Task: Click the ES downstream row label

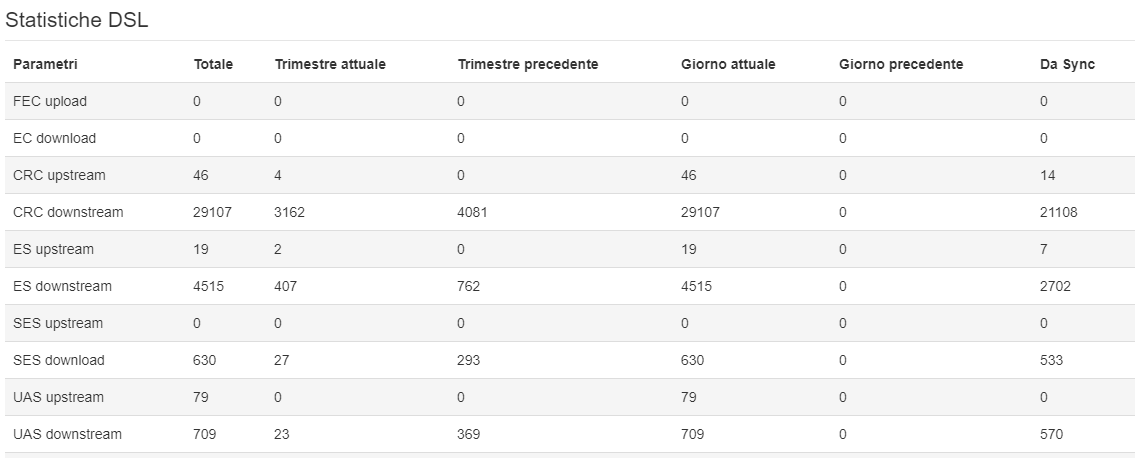Action: coord(62,287)
